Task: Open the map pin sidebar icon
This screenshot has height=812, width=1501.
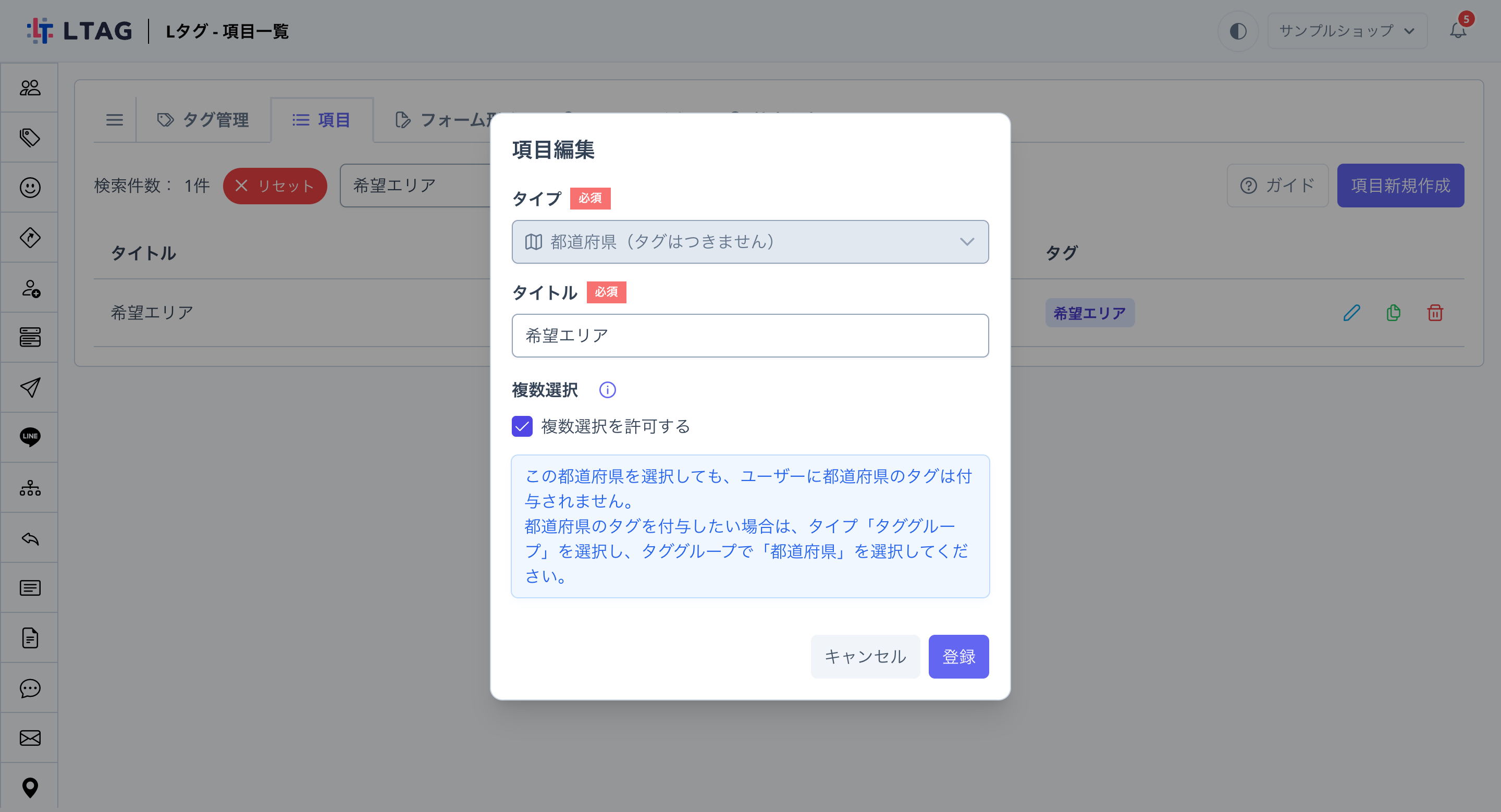Action: coord(30,788)
